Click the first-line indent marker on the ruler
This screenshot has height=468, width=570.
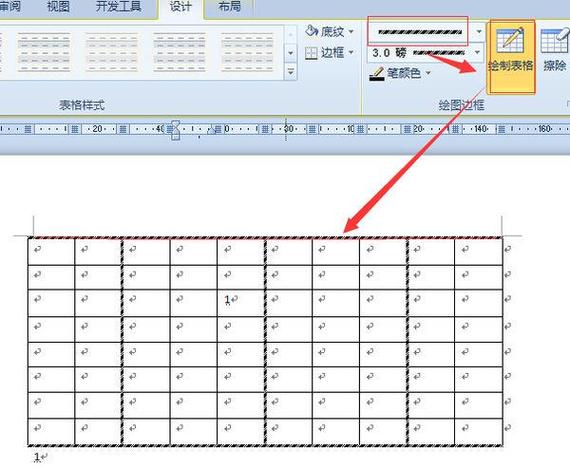(x=175, y=124)
